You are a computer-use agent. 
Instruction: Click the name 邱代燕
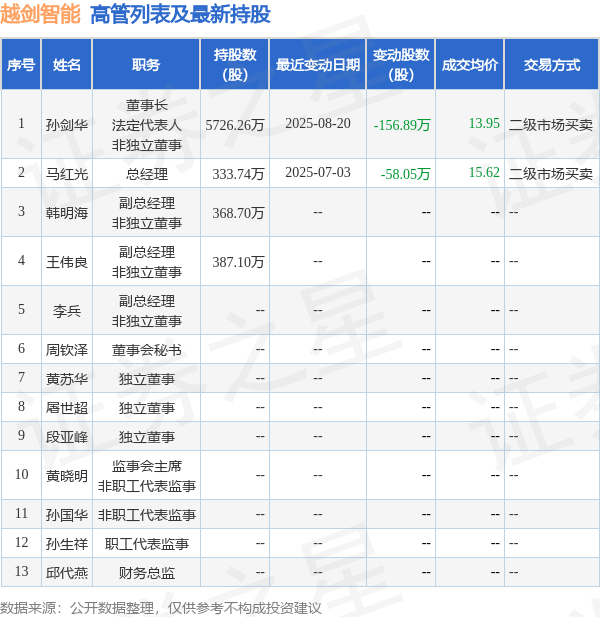pyautogui.click(x=66, y=573)
